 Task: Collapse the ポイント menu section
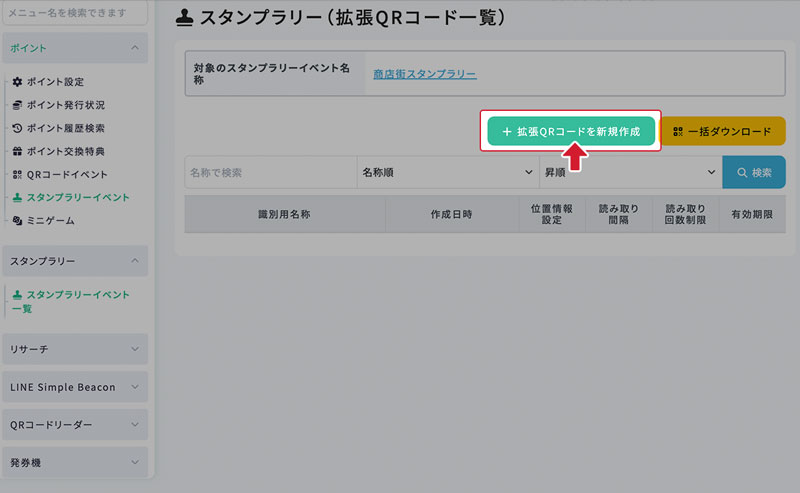tap(134, 48)
